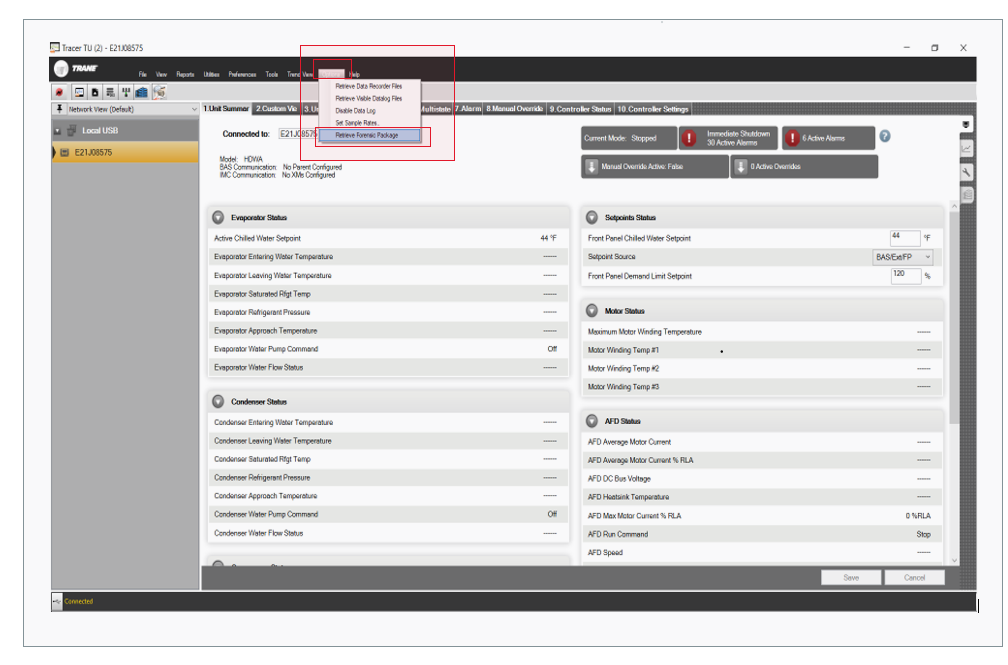Click the pin icon beside Network View
1008x665 pixels.
(x=59, y=109)
